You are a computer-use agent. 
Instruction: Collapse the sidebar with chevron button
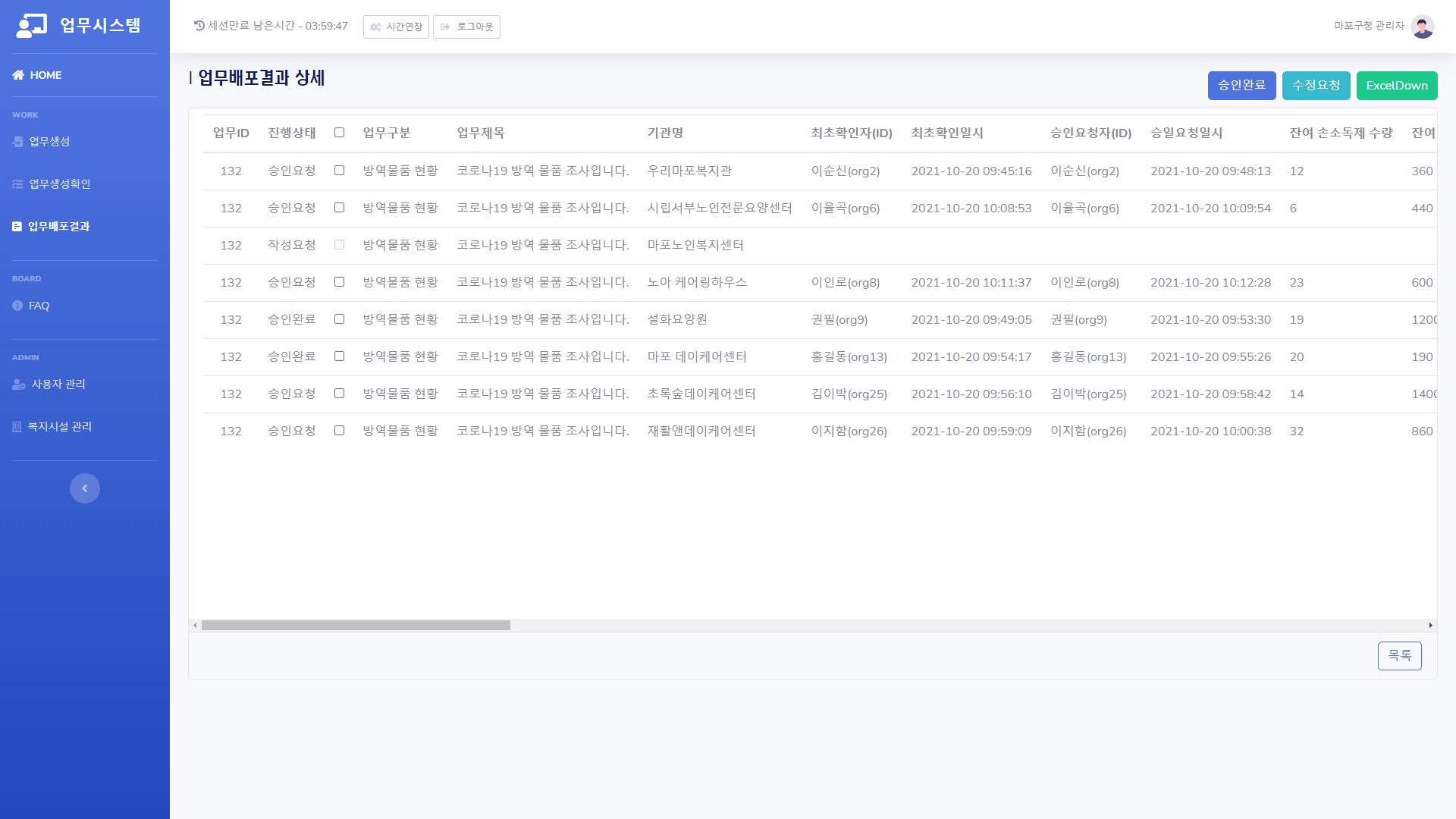click(85, 488)
